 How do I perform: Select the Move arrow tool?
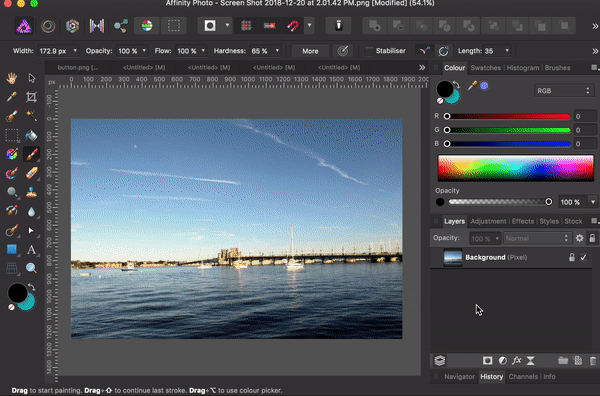(x=31, y=78)
